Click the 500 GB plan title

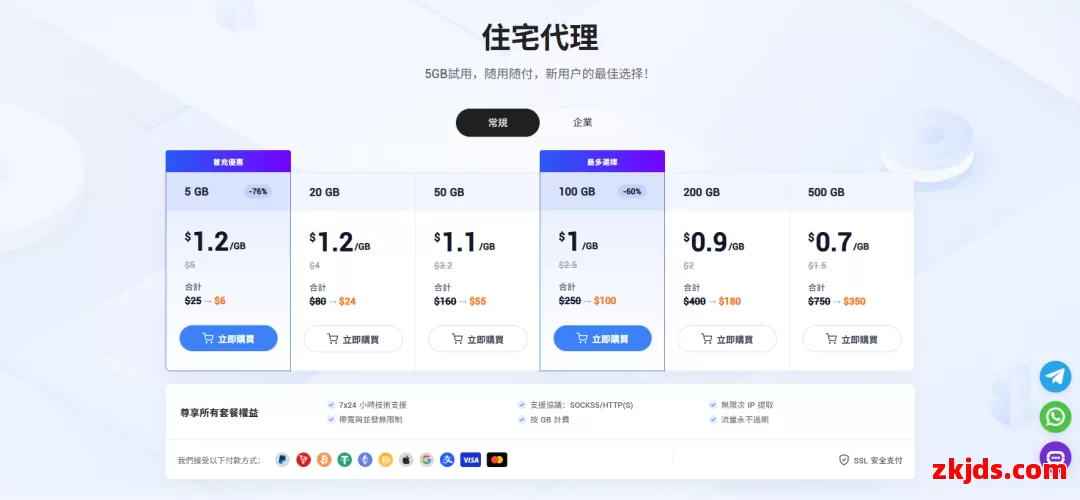[x=826, y=192]
